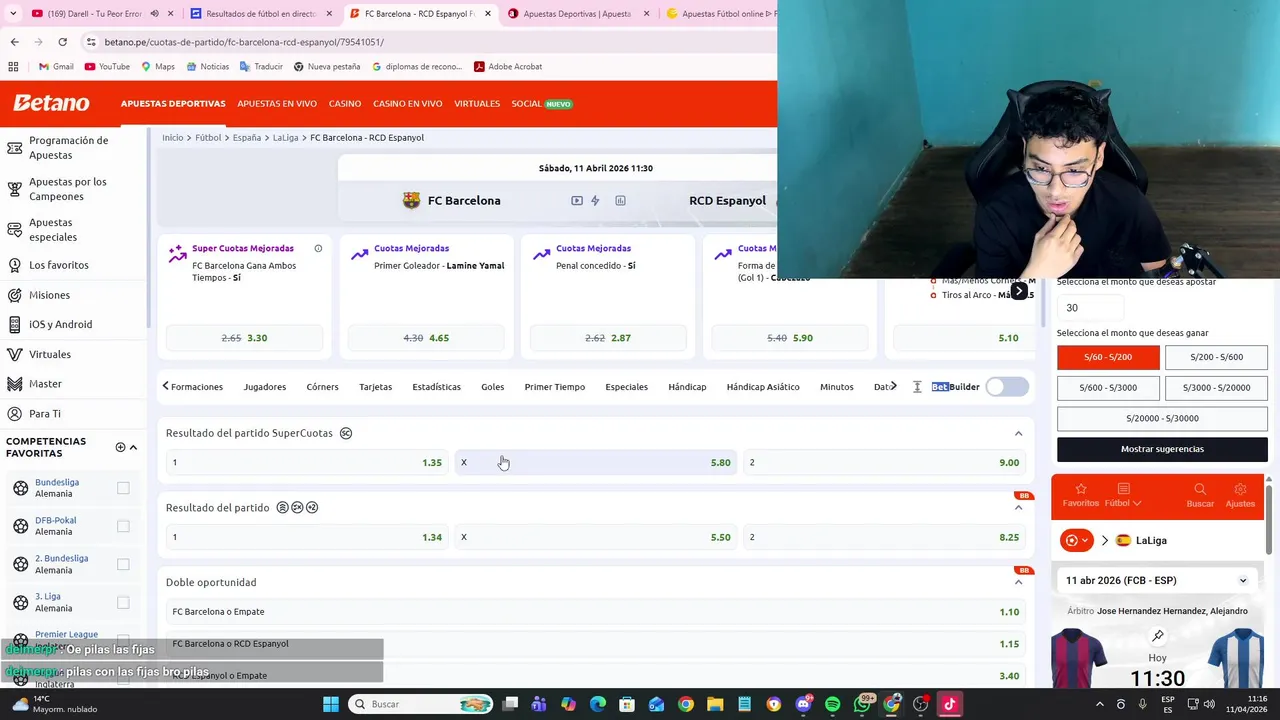The height and width of the screenshot is (720, 1280).
Task: Click the SuperCuotas badge icon next to title
Action: click(346, 433)
